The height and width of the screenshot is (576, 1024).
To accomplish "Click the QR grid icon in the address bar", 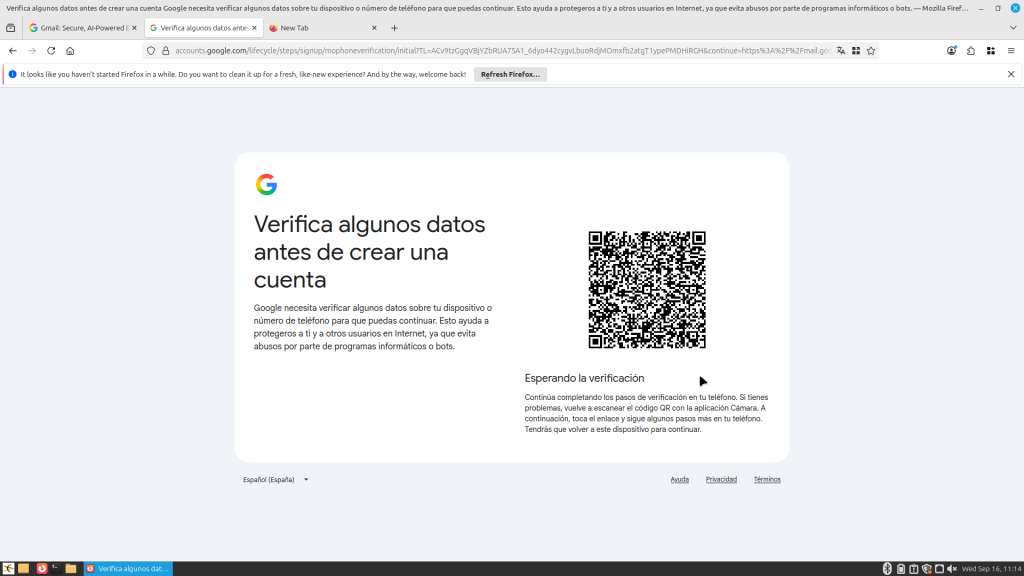I will point(856,51).
